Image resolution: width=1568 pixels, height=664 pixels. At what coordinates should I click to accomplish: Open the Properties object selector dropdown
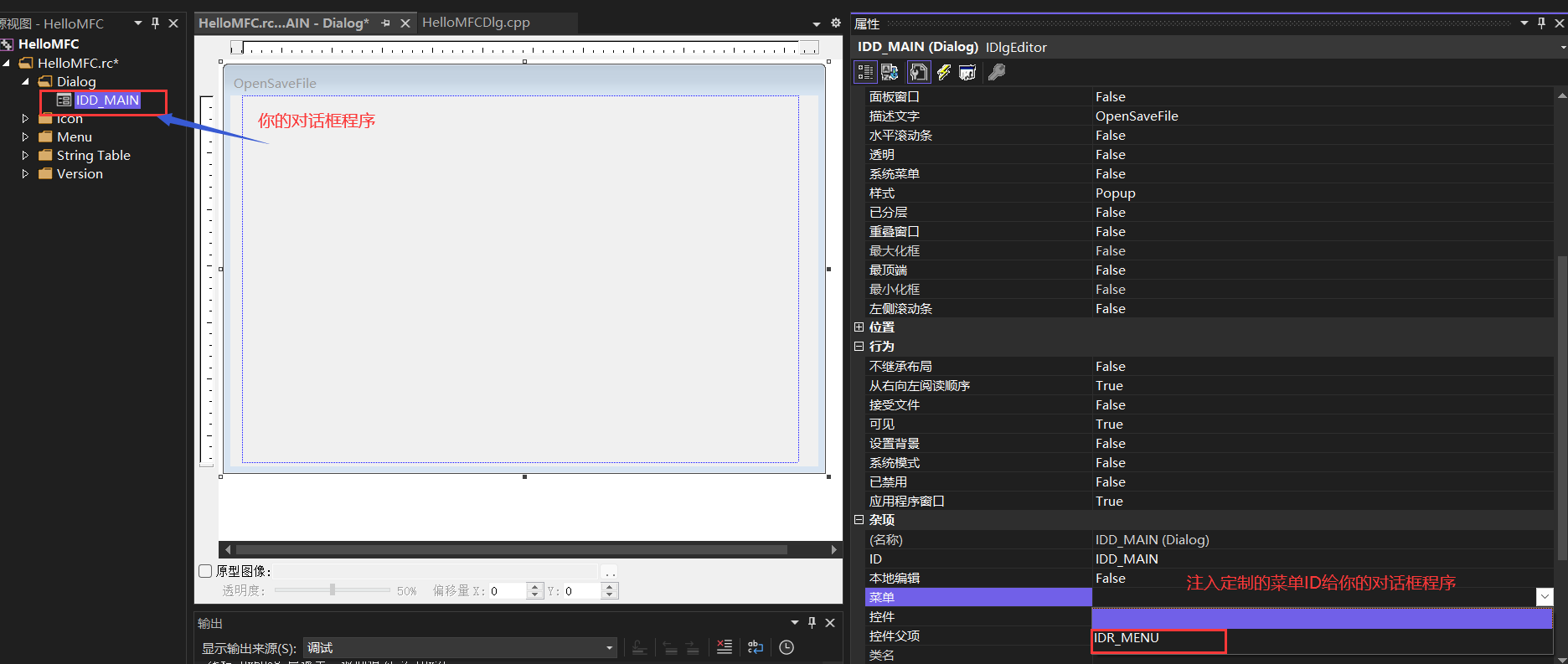(x=1563, y=48)
